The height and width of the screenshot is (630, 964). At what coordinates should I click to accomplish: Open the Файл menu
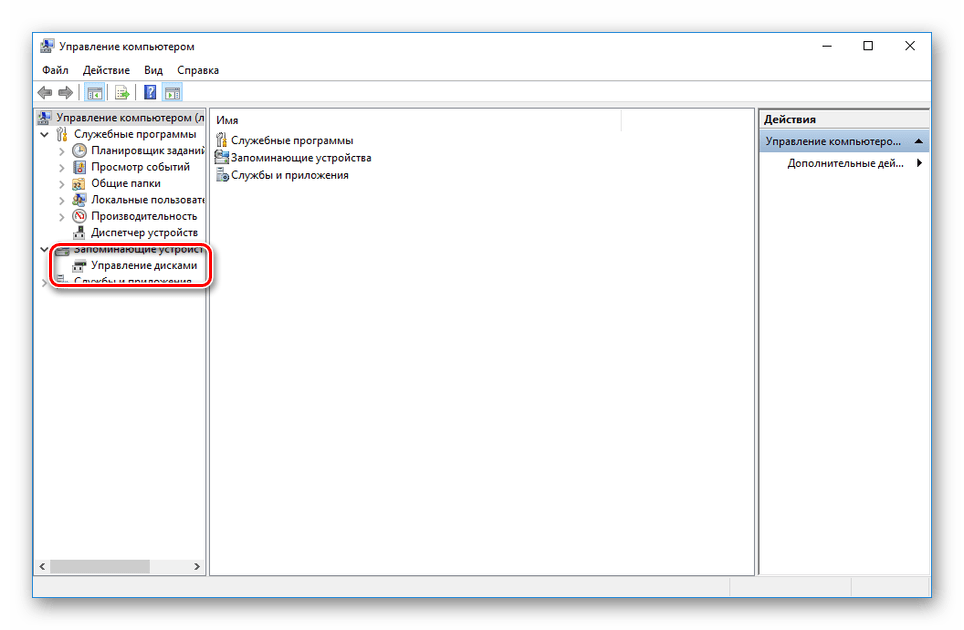click(x=55, y=70)
